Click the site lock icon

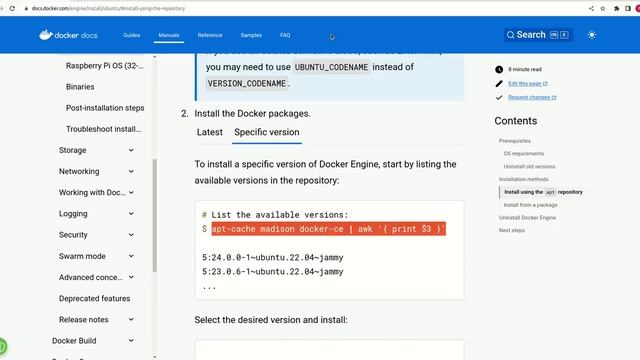point(26,9)
